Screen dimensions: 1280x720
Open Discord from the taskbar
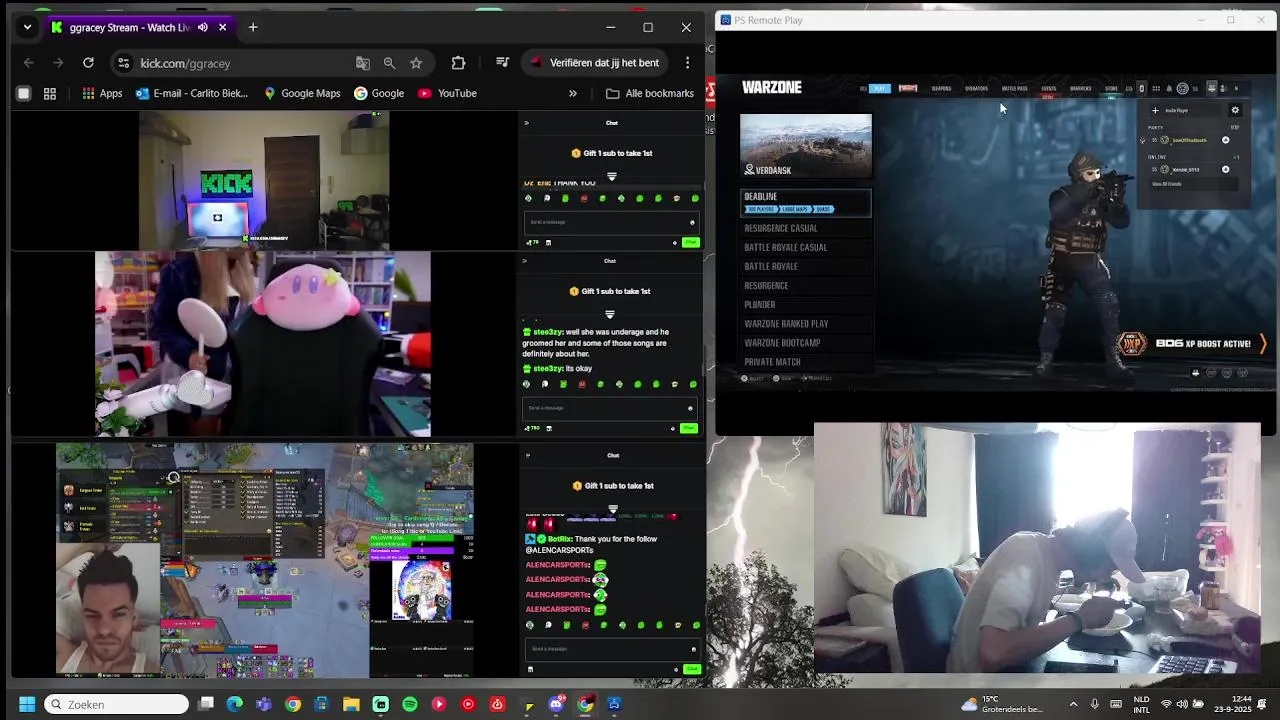coord(556,704)
